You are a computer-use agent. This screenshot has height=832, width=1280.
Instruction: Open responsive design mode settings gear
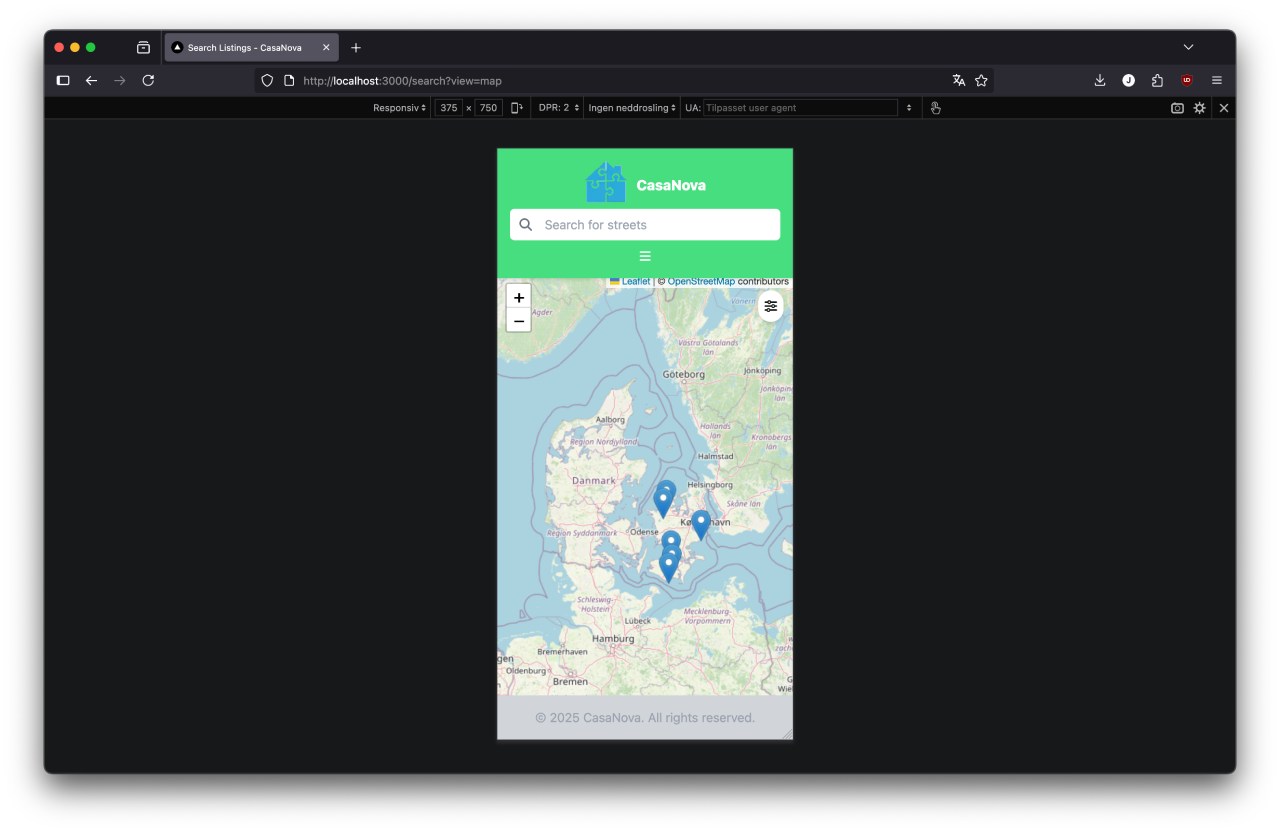(x=1200, y=108)
